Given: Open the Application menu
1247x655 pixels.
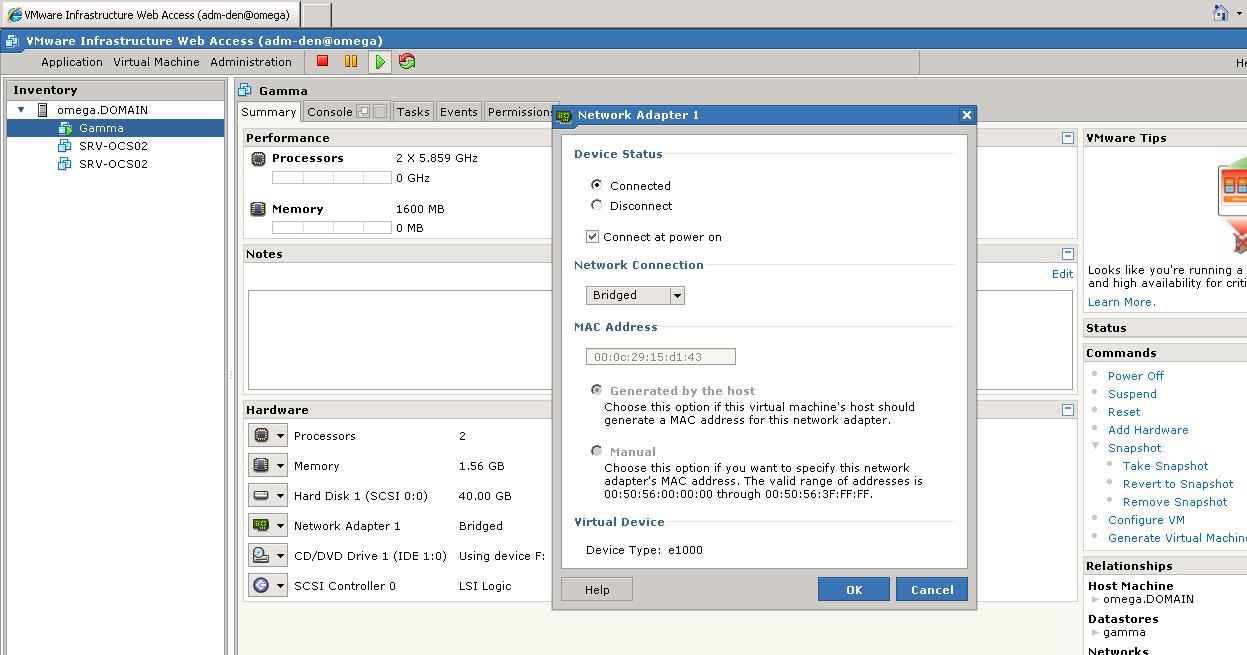Looking at the screenshot, I should click(x=72, y=62).
